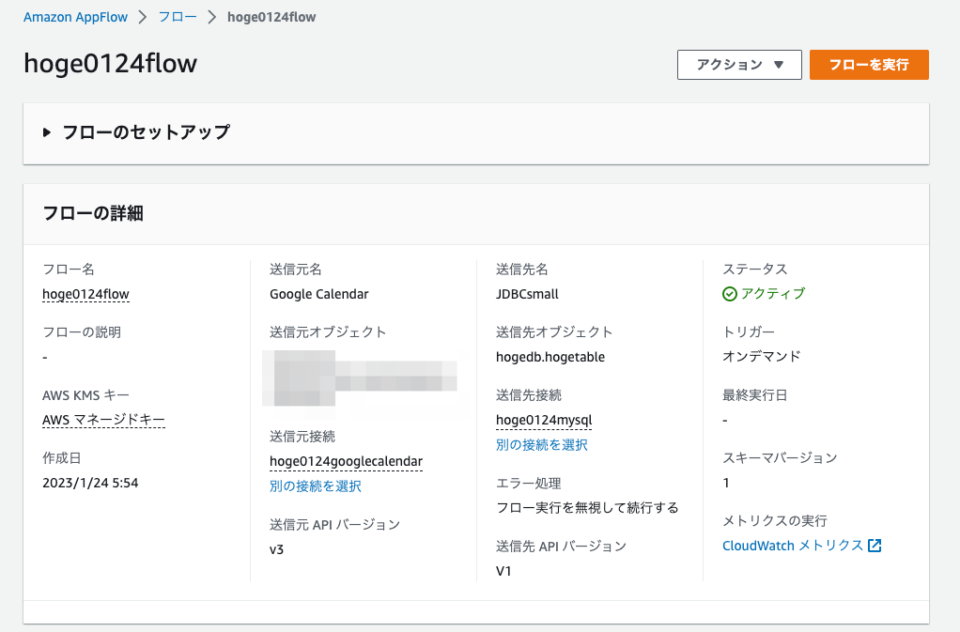Click the フローの説明 label

click(x=81, y=333)
